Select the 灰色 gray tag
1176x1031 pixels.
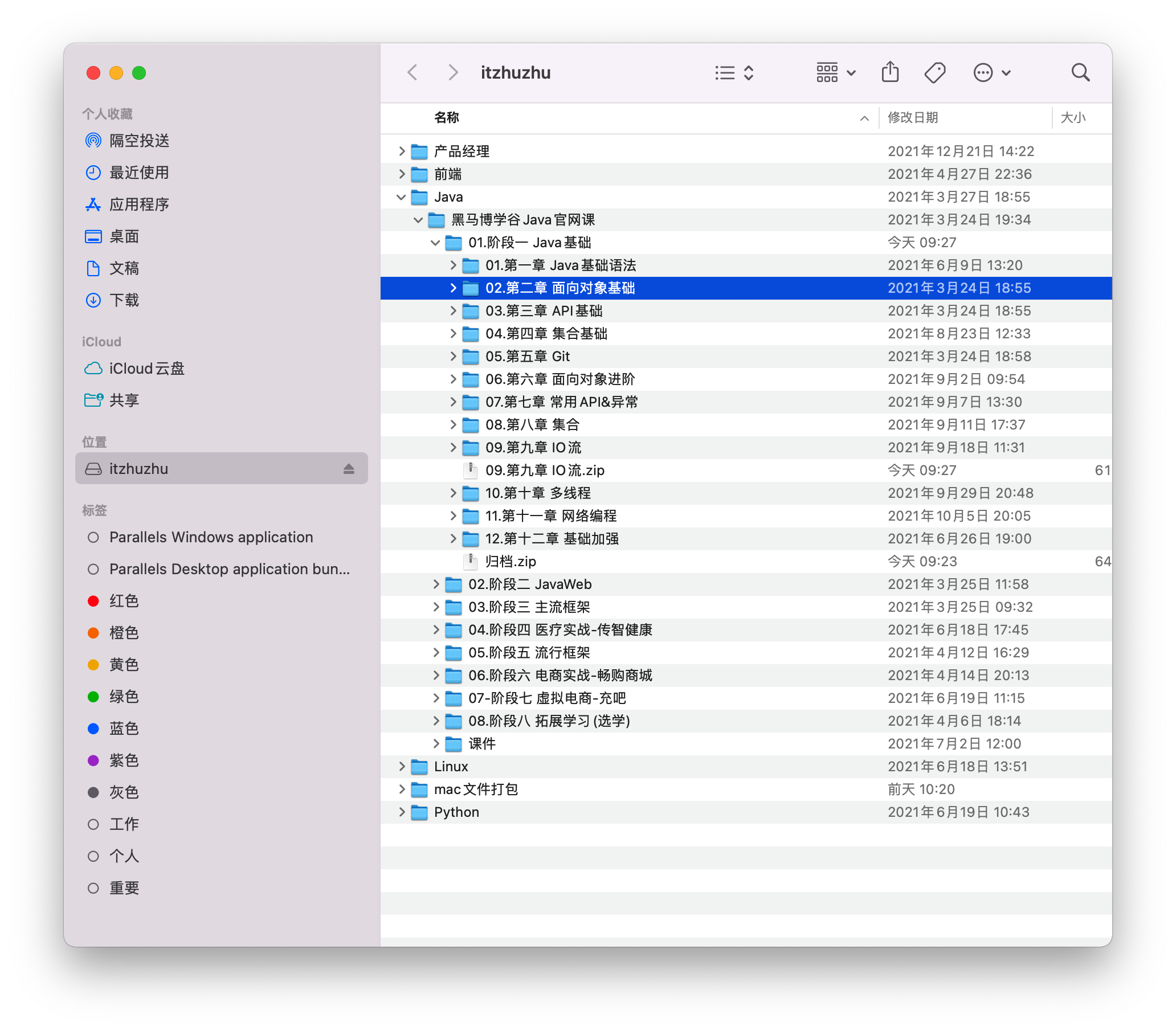pyautogui.click(x=222, y=792)
